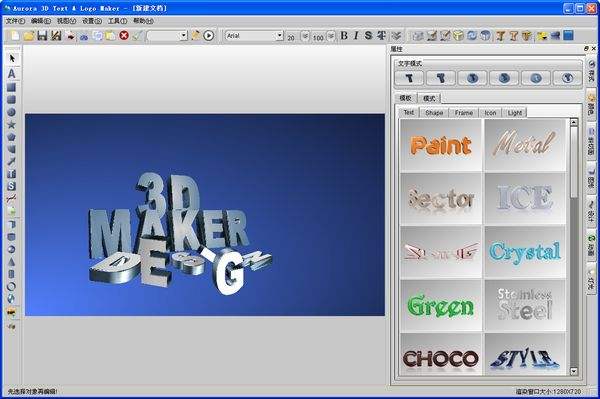Screen dimensions: 600x399
Task: Click the style list scroll down arrow
Action: (573, 371)
